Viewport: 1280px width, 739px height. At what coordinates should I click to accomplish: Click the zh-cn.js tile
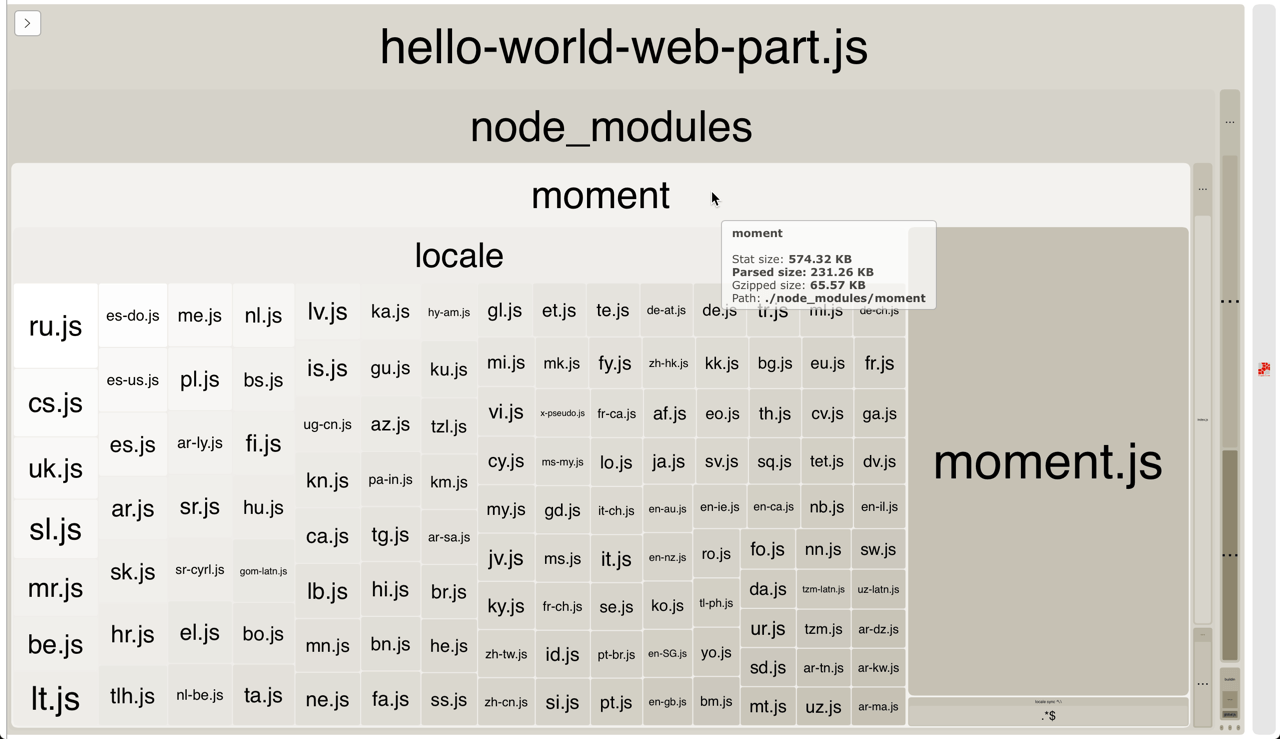click(x=506, y=702)
